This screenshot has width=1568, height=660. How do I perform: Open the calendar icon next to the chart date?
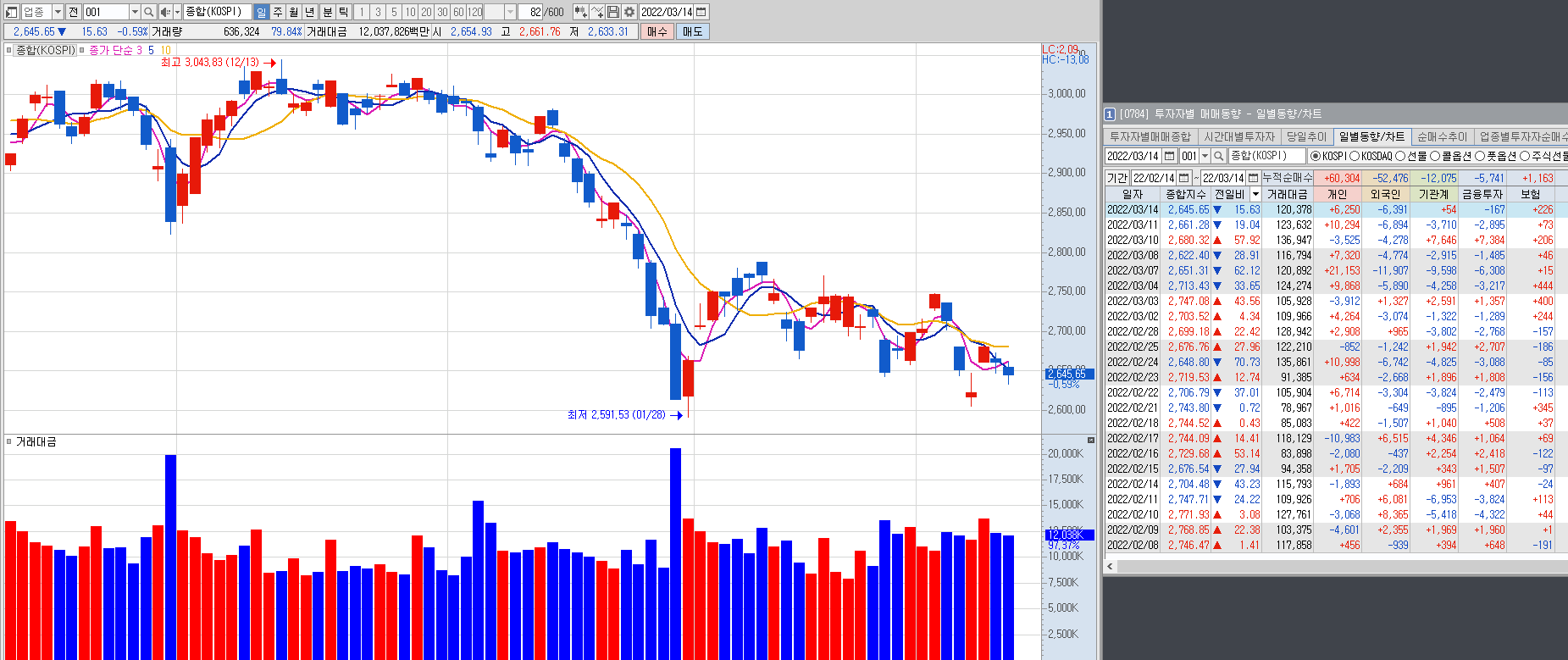(x=701, y=12)
